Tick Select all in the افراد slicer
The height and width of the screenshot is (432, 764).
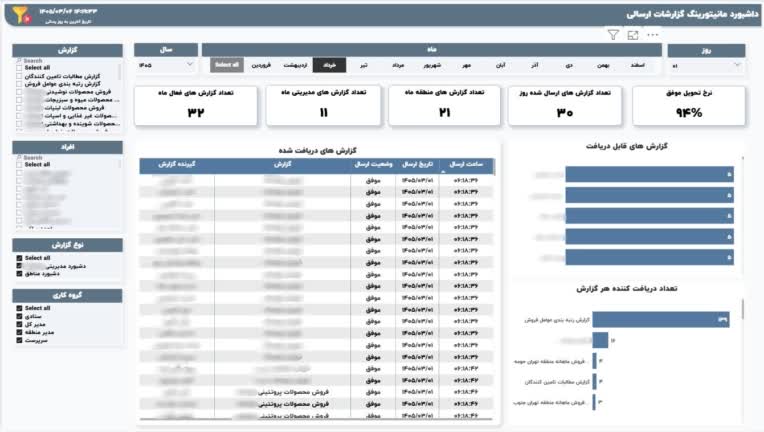pyautogui.click(x=19, y=165)
